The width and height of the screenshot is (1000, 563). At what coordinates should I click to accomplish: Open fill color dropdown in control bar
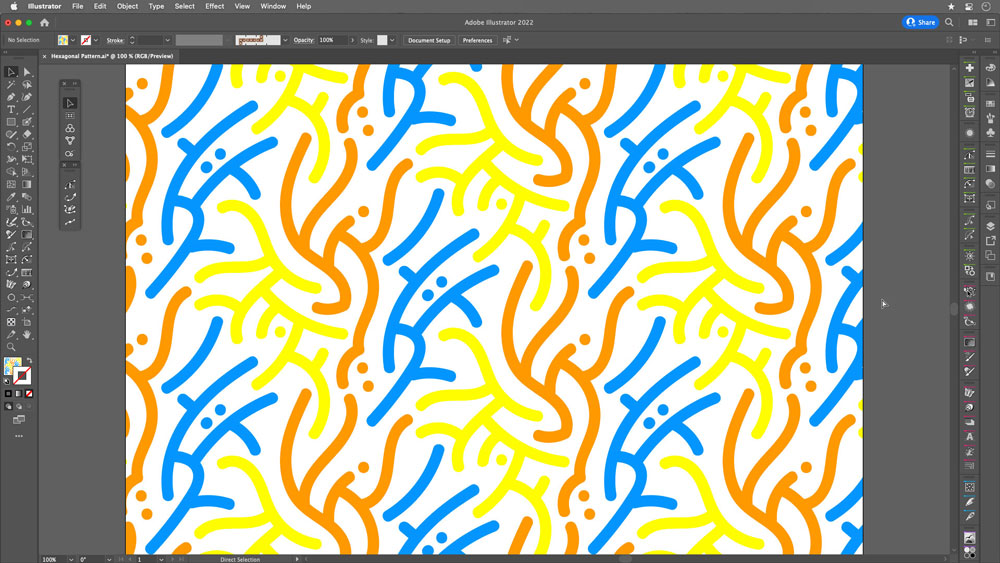tap(73, 40)
